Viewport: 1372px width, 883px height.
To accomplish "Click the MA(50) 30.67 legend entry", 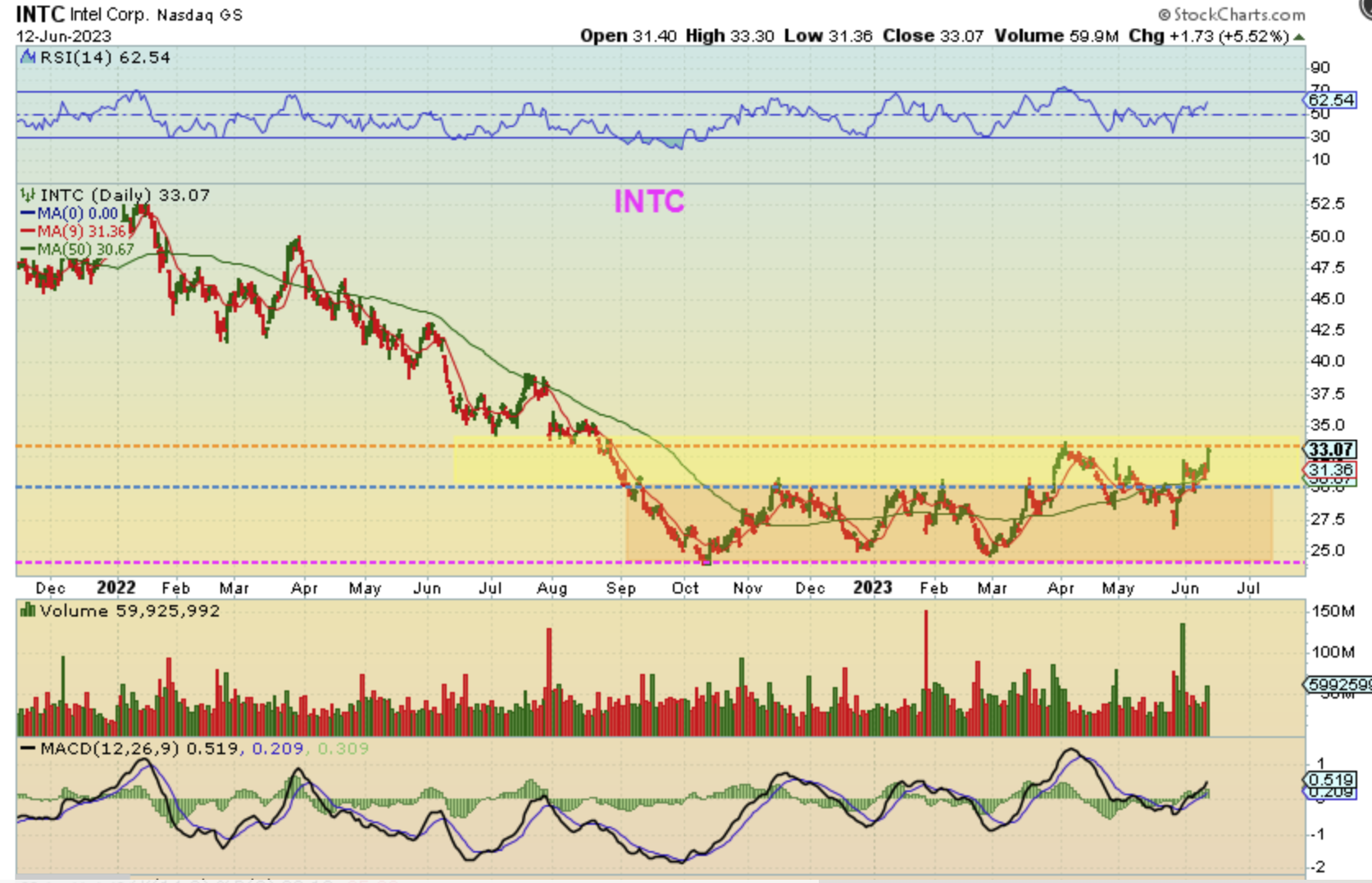I will (86, 249).
